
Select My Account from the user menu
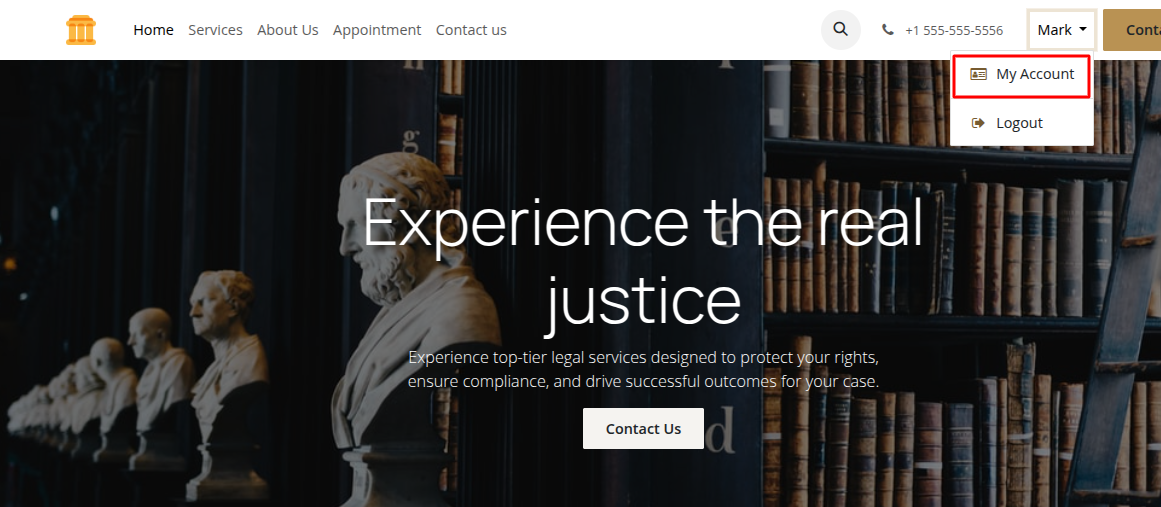tap(1022, 74)
